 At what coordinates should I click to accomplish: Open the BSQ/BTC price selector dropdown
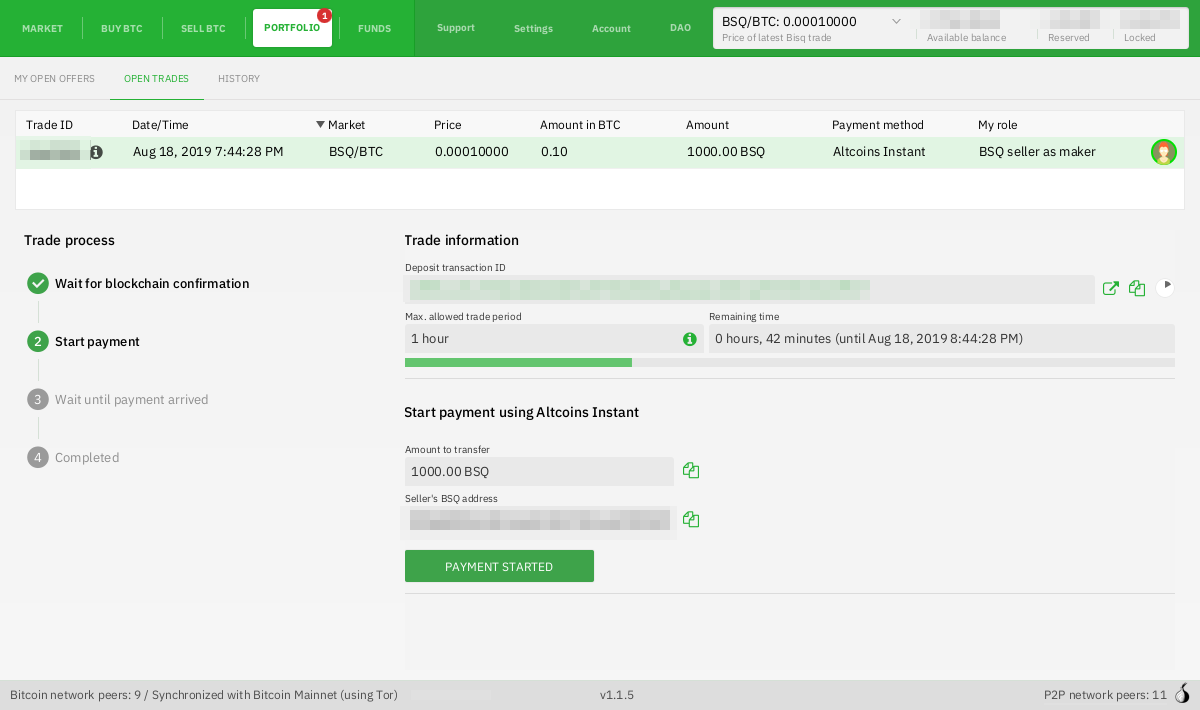[896, 21]
